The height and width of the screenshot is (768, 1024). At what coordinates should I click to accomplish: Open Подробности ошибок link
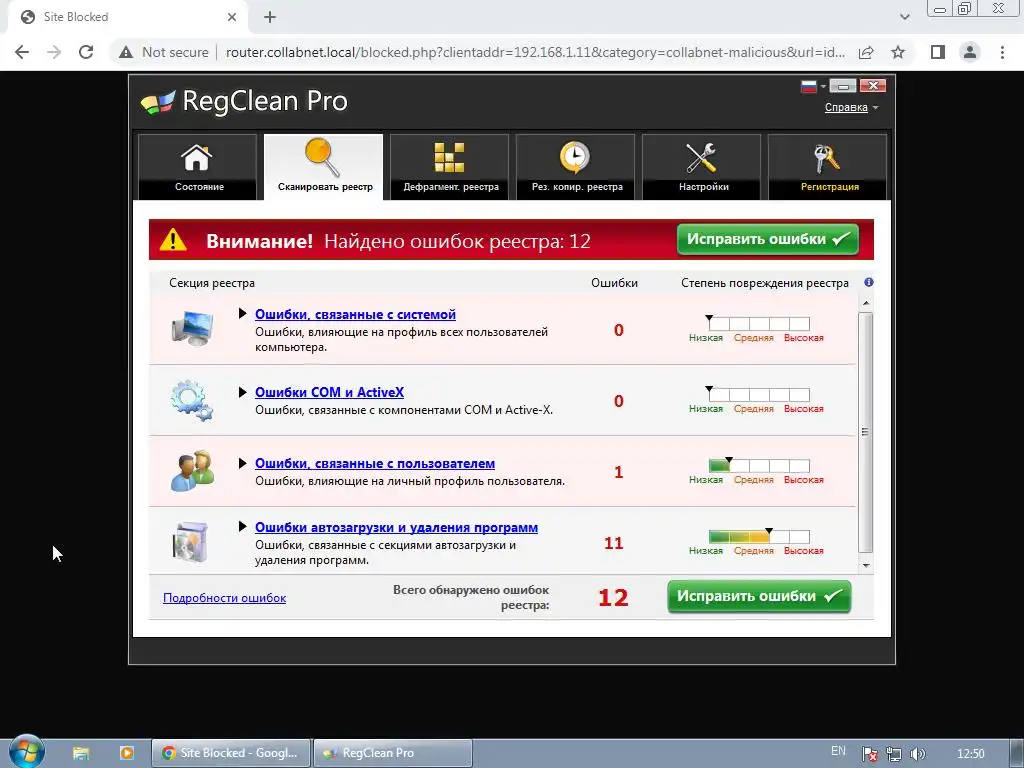pos(224,598)
